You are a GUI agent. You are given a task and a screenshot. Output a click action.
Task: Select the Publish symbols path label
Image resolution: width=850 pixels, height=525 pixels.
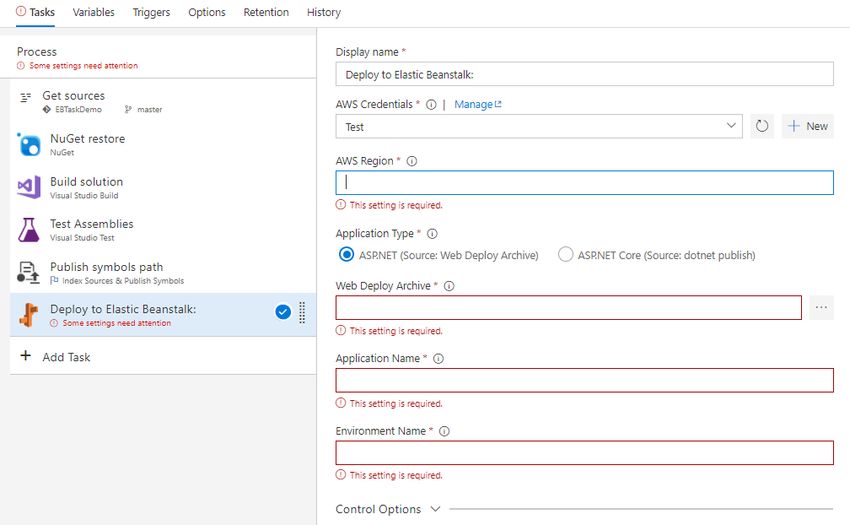coord(106,267)
